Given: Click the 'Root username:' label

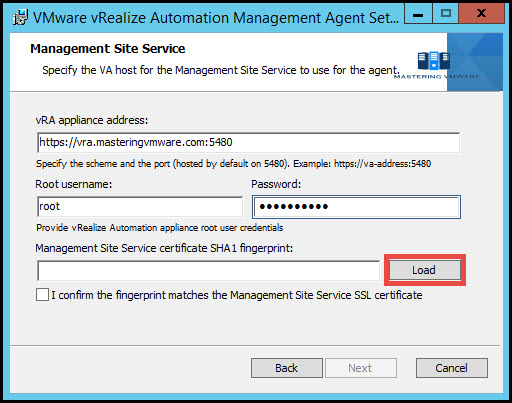Looking at the screenshot, I should (74, 184).
